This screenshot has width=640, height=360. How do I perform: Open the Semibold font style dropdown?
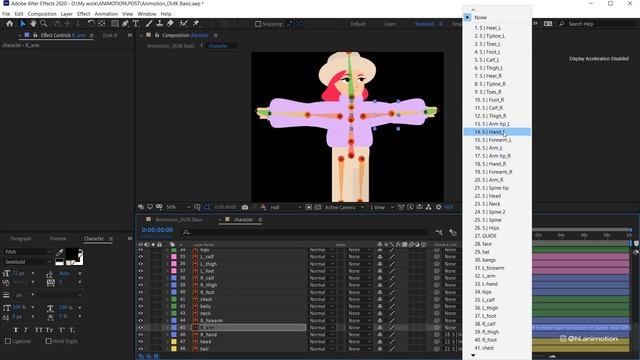[28, 262]
